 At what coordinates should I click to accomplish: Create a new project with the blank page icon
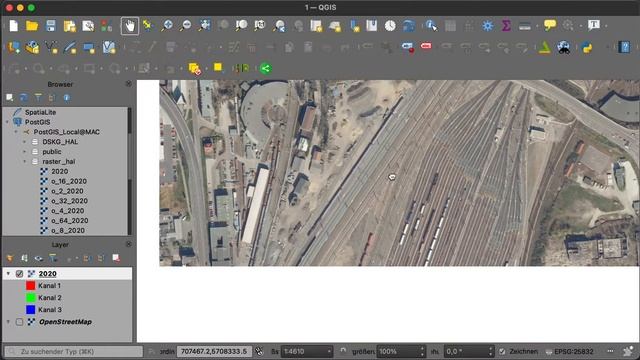[14, 26]
